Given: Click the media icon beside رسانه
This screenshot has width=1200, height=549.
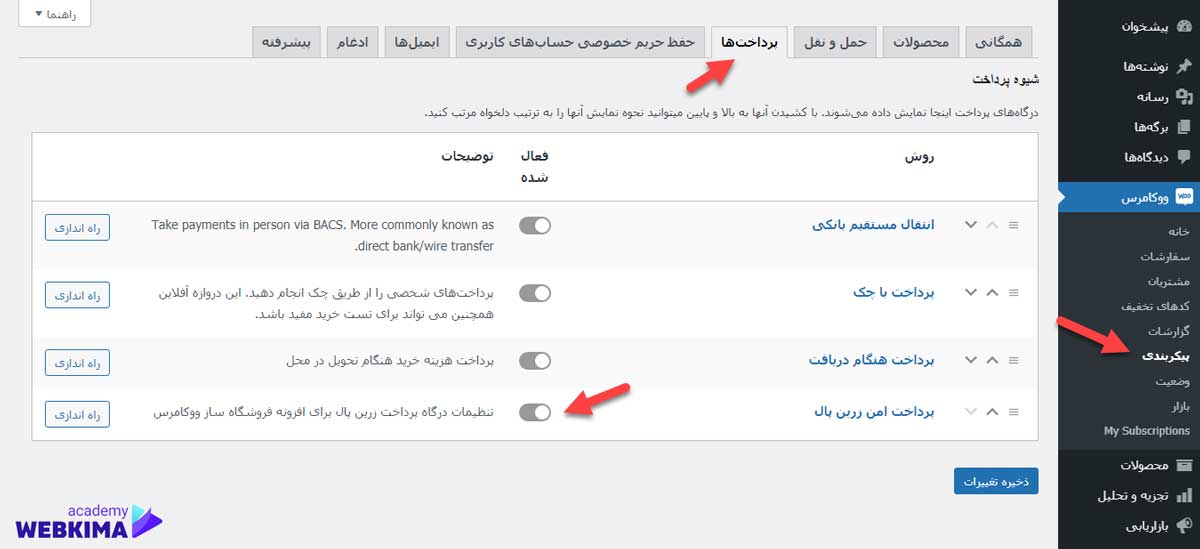Looking at the screenshot, I should click(1184, 97).
